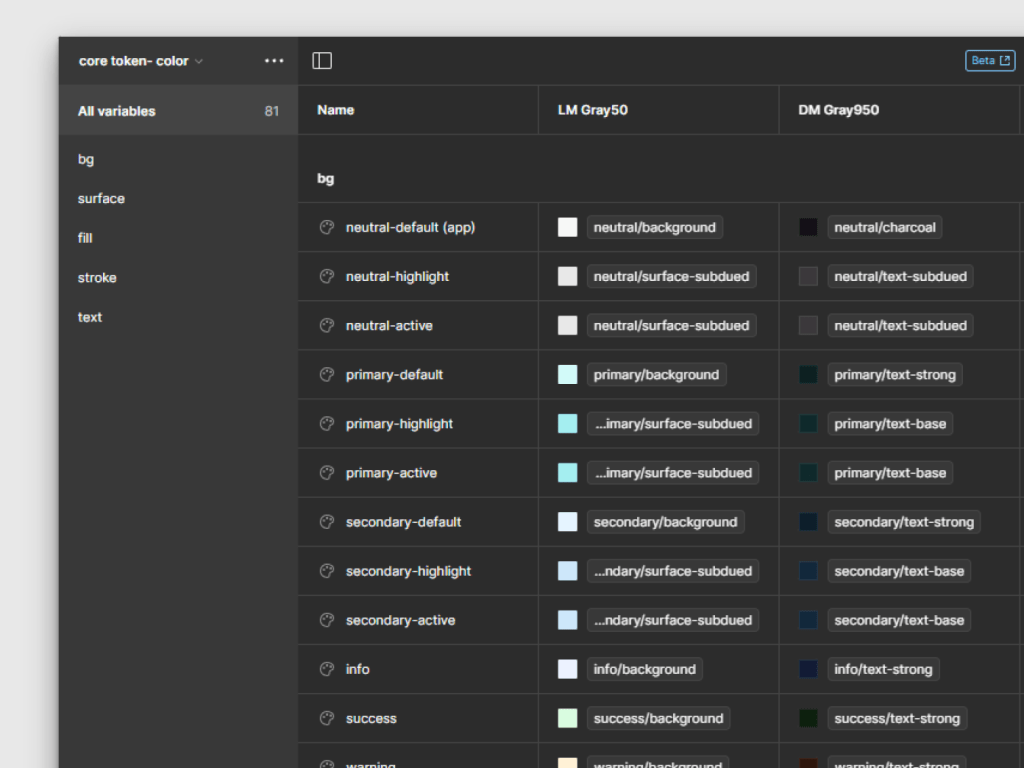This screenshot has width=1024, height=768.
Task: Click the color variable icon next to primary-default
Action: tap(326, 375)
